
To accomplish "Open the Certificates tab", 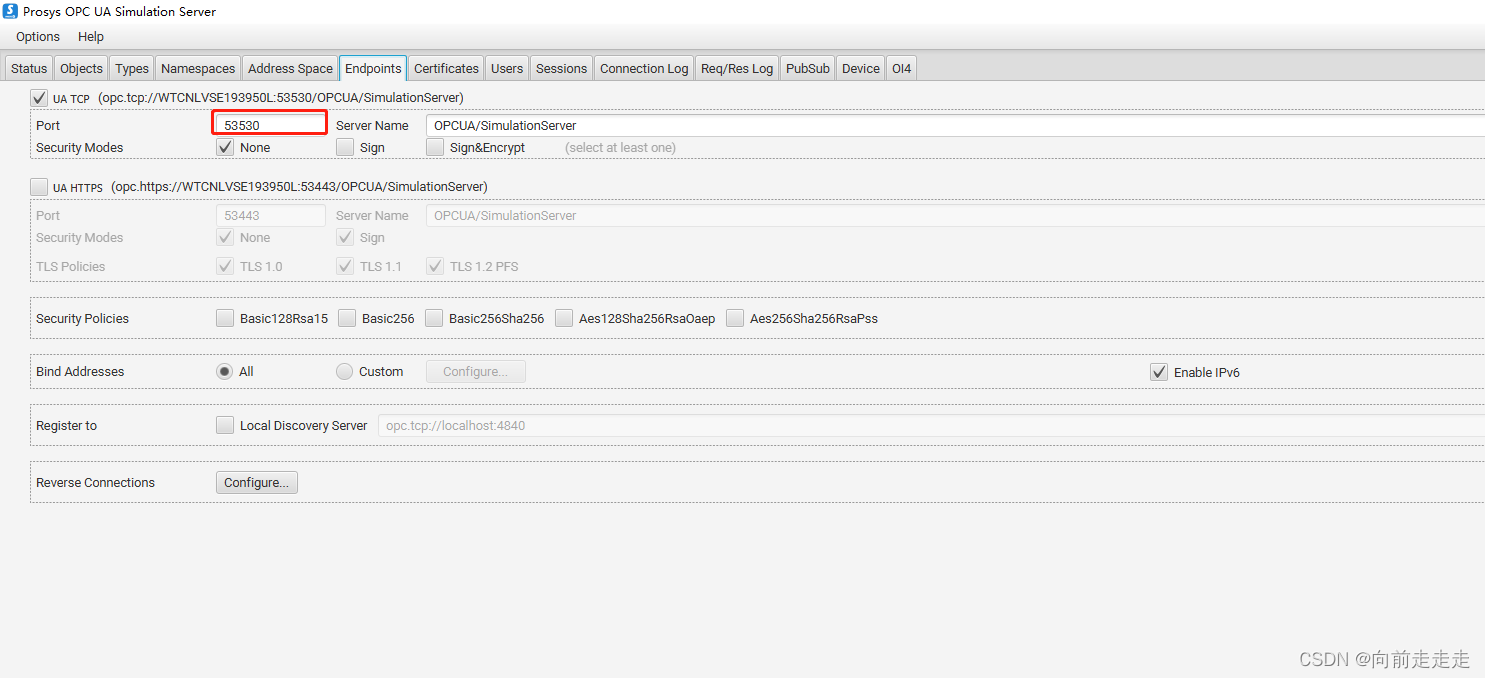I will [446, 68].
